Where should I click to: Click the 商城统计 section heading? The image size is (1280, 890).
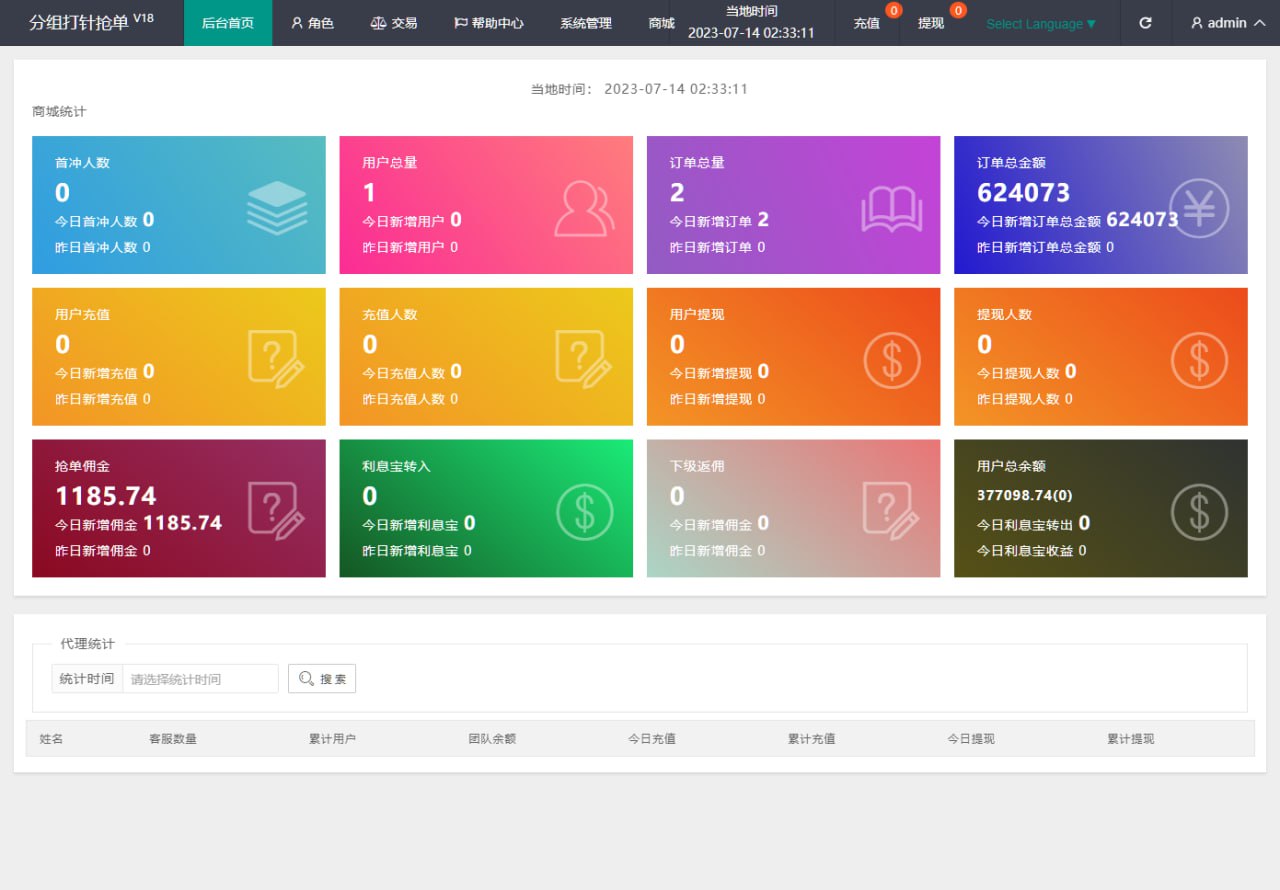(59, 112)
